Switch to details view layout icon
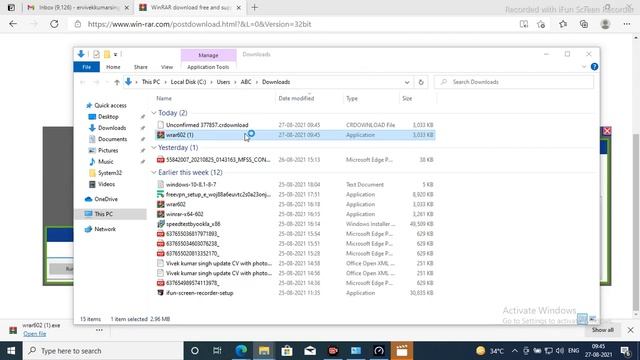Screen dimensions: 640x360 coord(582,318)
